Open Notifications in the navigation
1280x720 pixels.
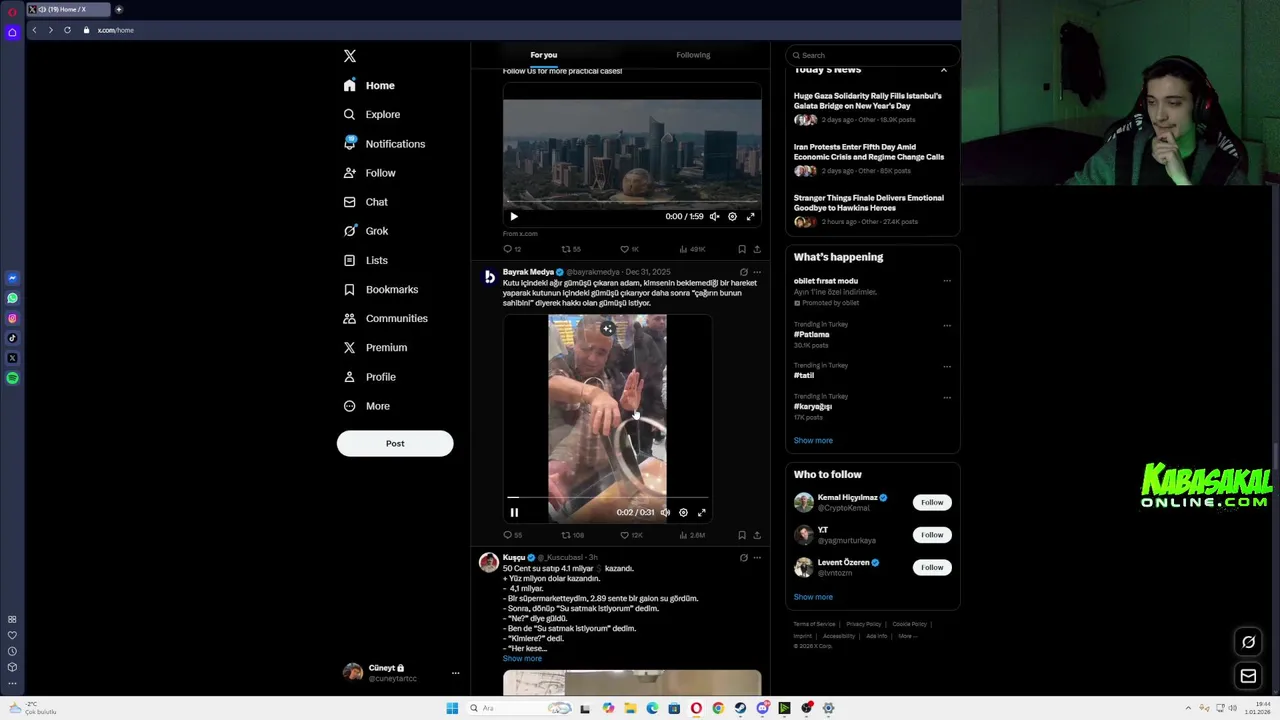click(x=384, y=144)
